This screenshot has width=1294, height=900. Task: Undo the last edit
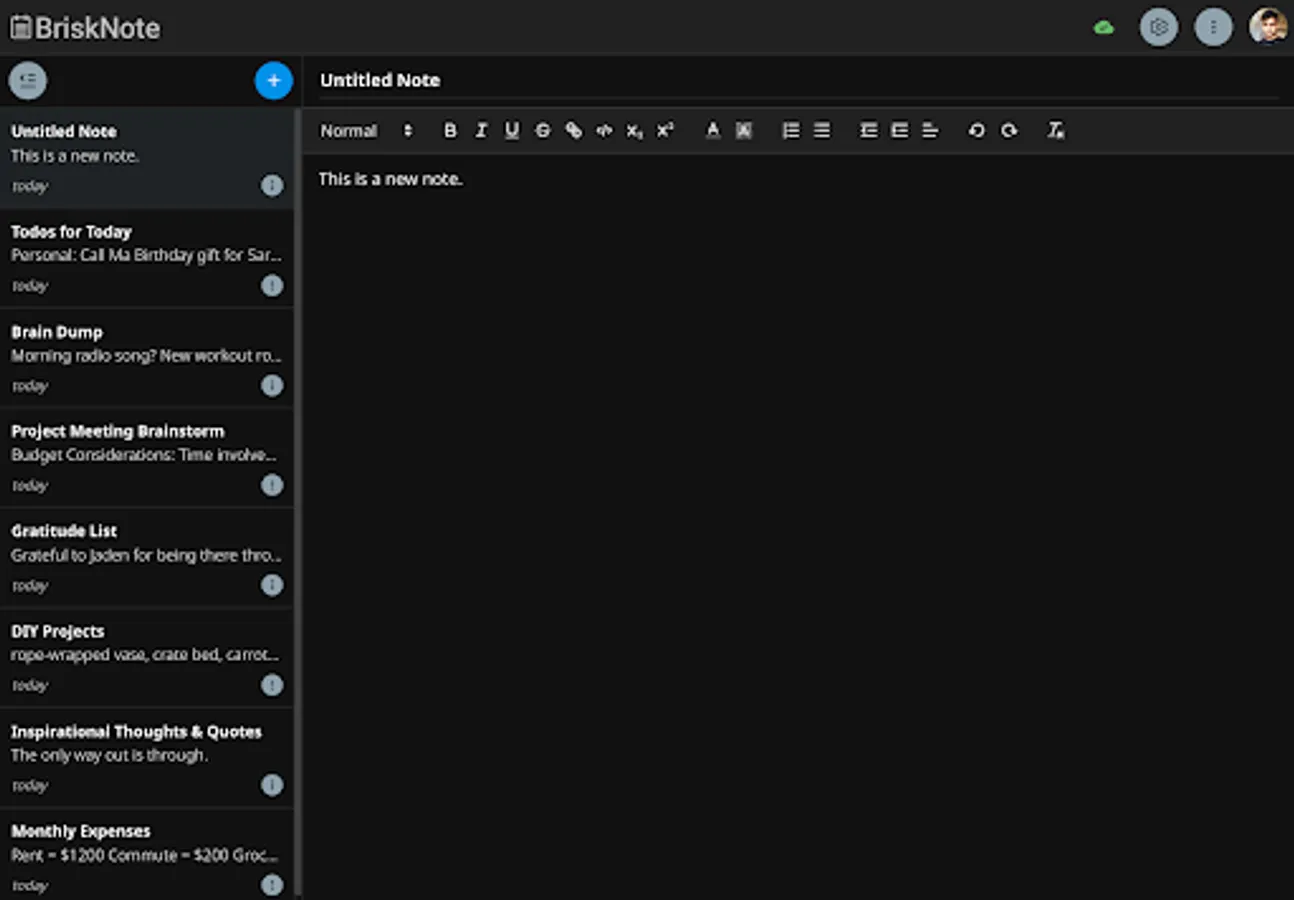point(976,130)
